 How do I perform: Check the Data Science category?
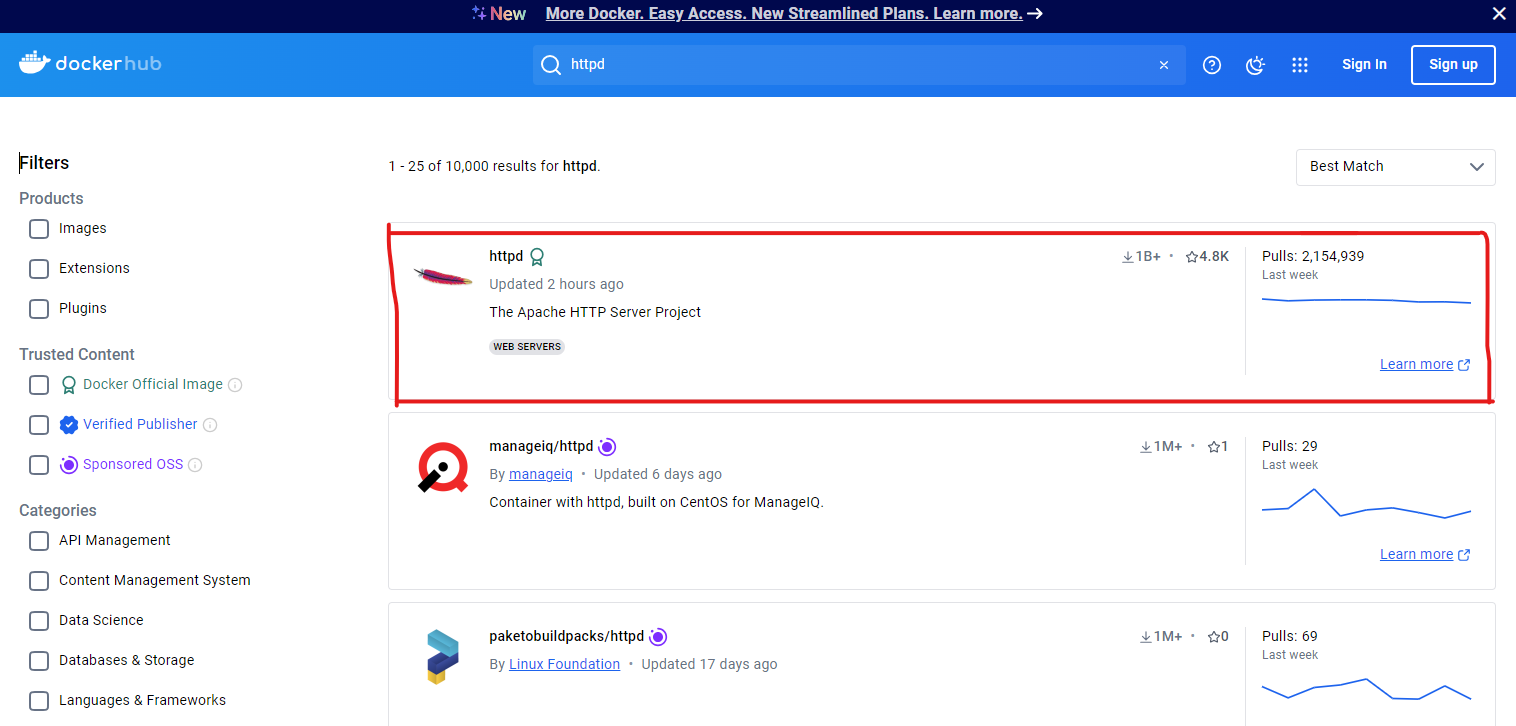pos(39,621)
